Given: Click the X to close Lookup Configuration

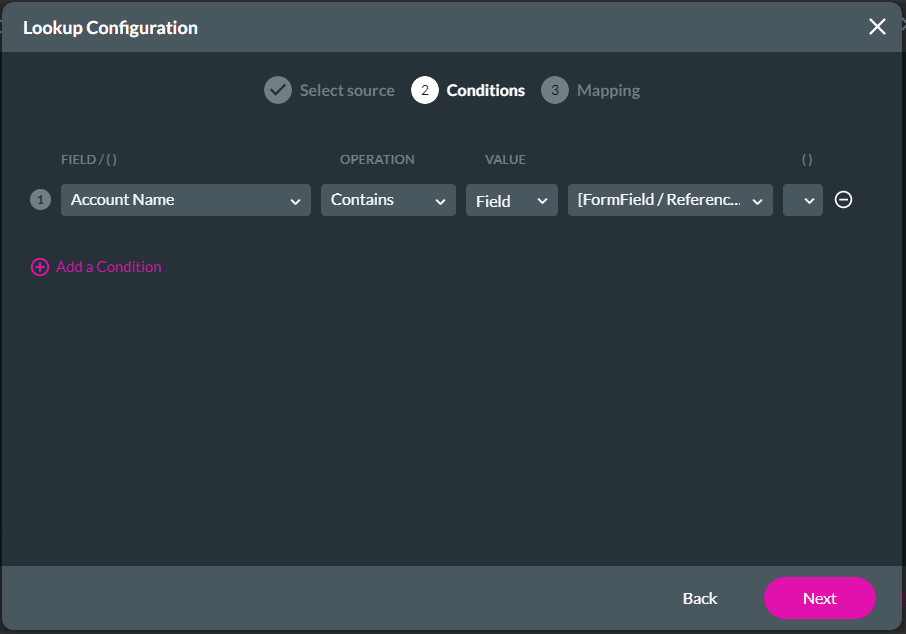Looking at the screenshot, I should pos(877,27).
